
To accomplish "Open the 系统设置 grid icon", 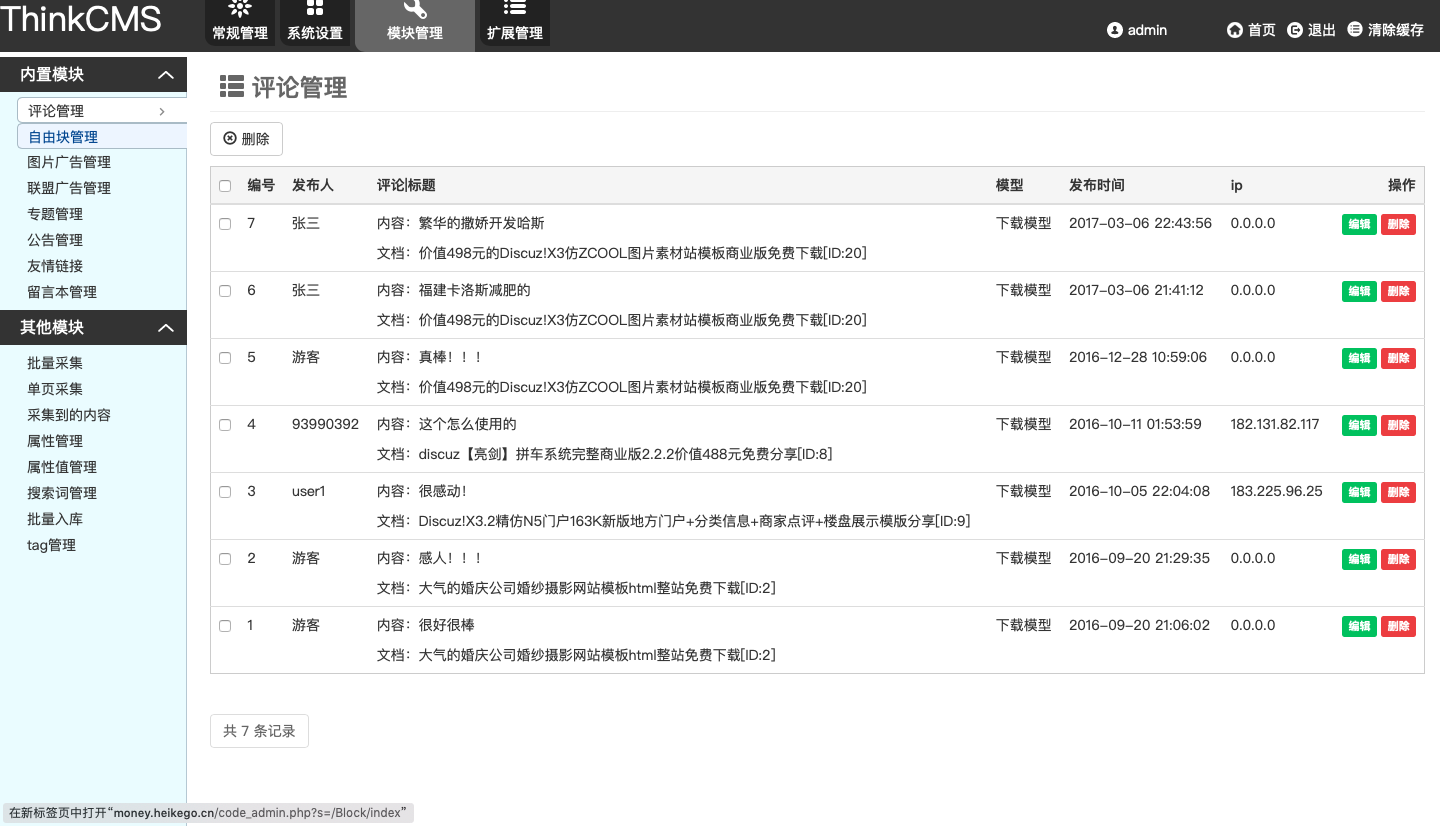I will pos(314,10).
